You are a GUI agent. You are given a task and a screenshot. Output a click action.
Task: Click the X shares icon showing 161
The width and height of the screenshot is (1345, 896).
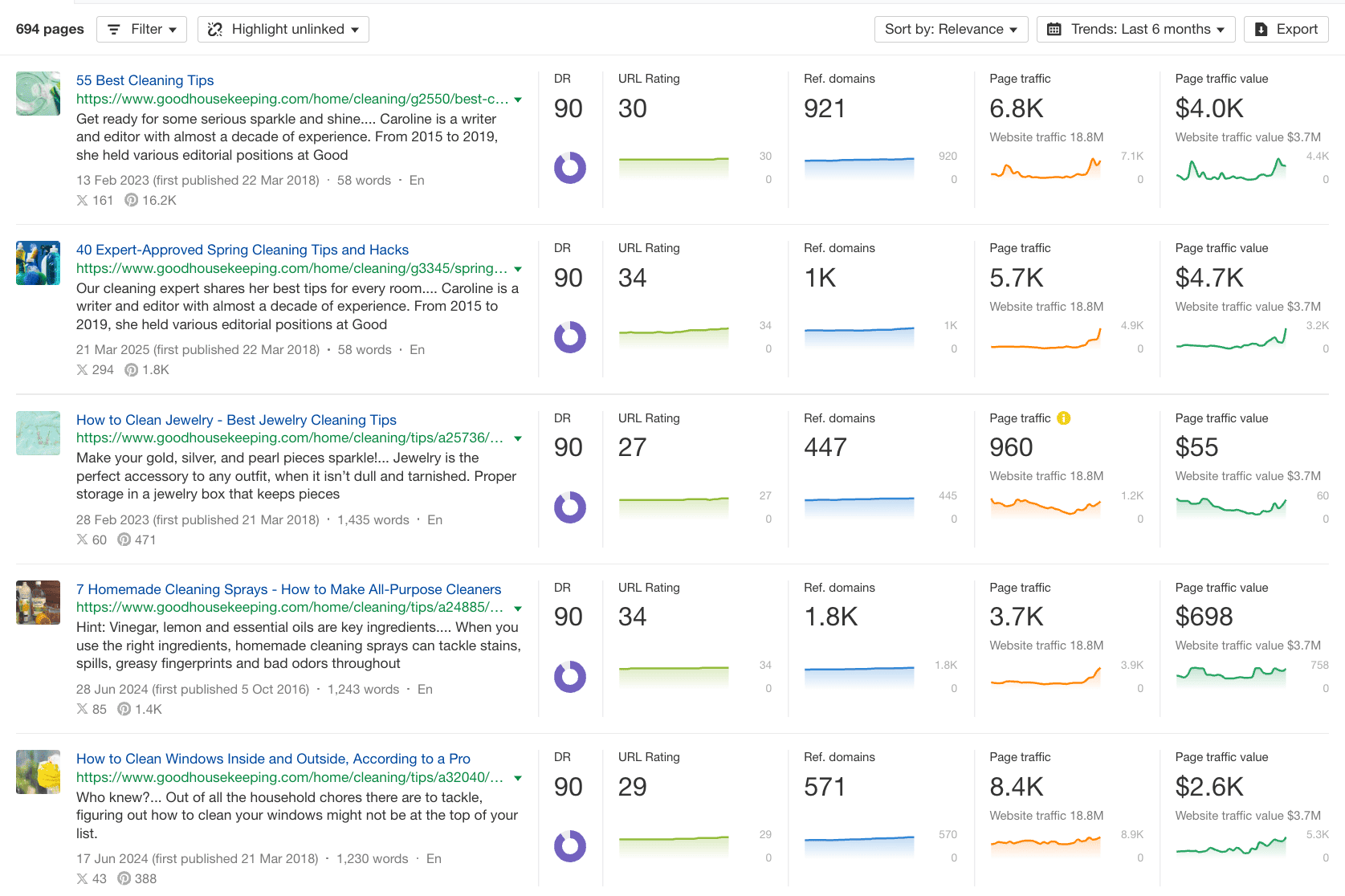click(x=82, y=201)
